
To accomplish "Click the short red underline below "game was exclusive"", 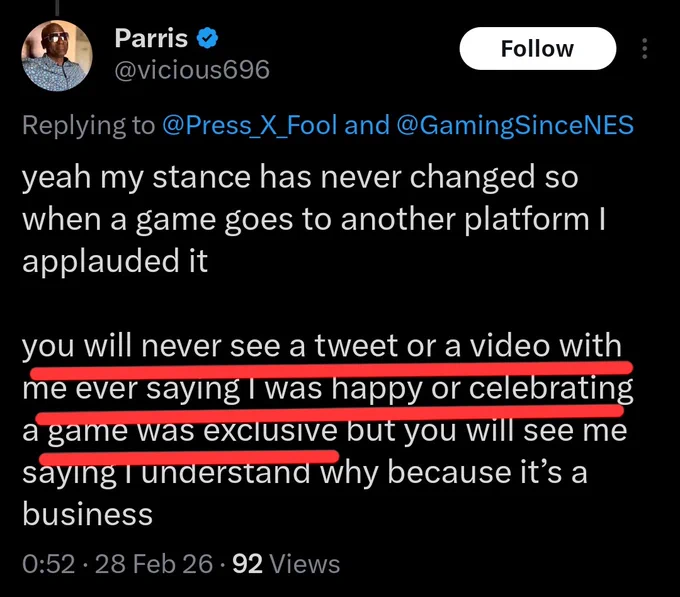I will 189,457.
